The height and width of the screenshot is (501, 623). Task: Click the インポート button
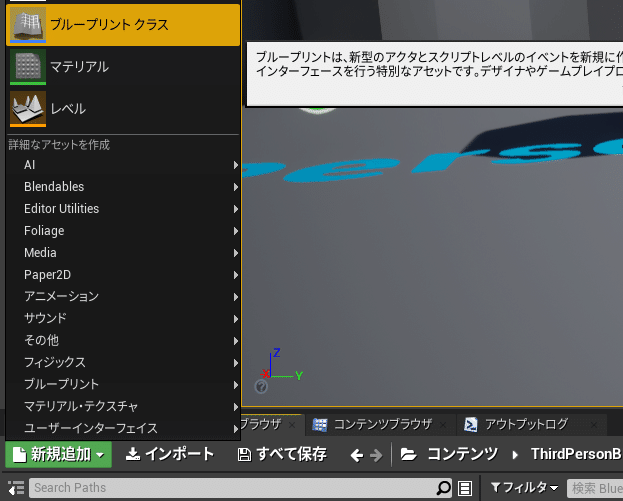pyautogui.click(x=170, y=455)
